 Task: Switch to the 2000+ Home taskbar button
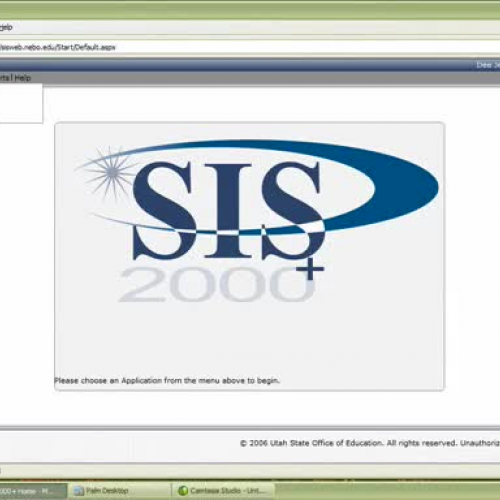click(x=33, y=491)
